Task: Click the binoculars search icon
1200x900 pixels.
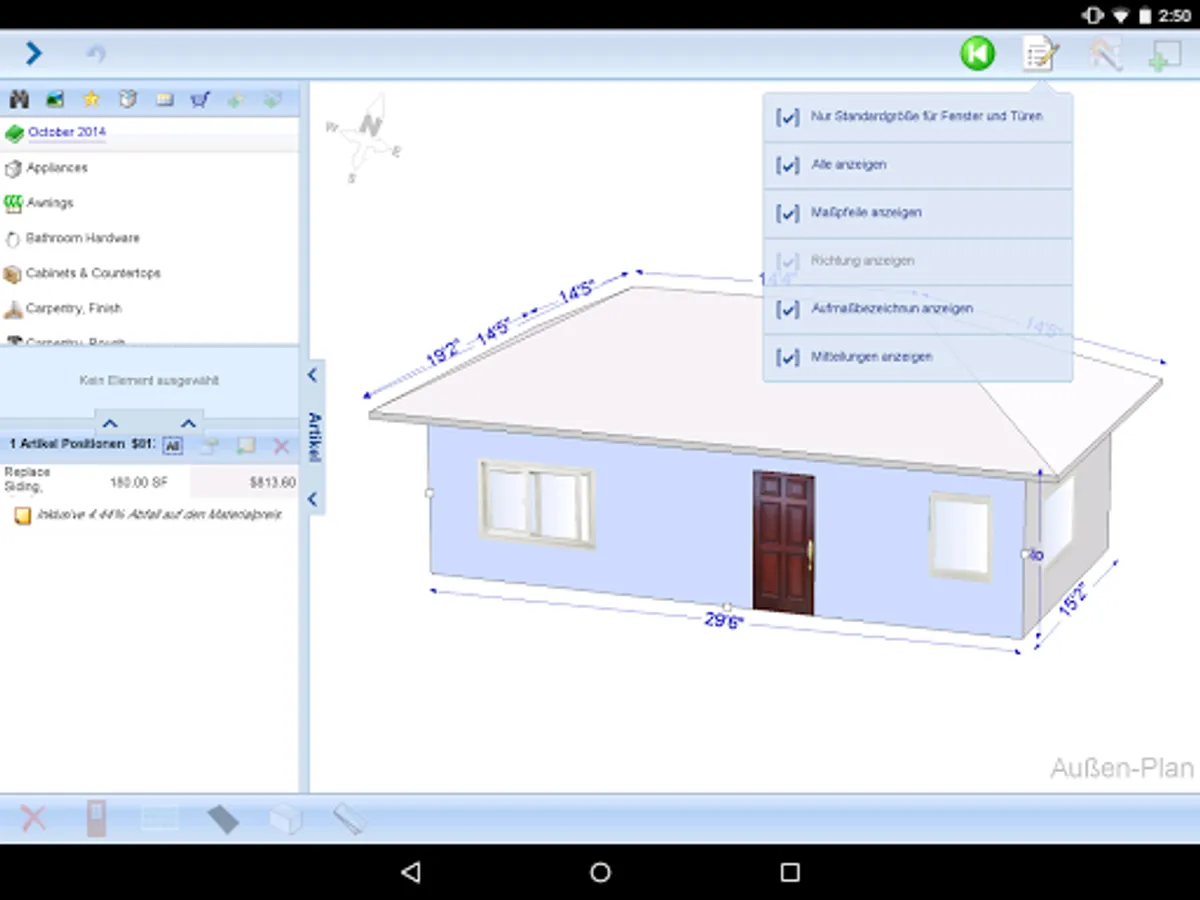Action: [x=18, y=99]
